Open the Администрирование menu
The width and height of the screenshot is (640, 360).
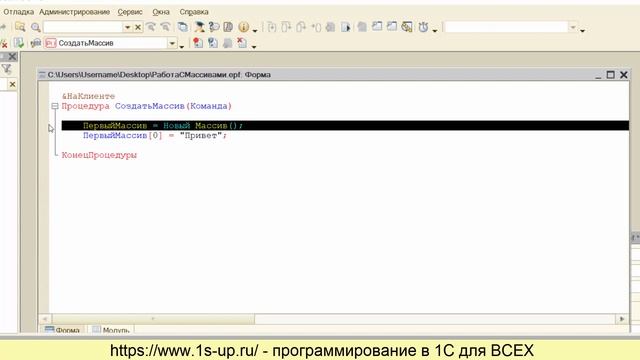pos(74,12)
